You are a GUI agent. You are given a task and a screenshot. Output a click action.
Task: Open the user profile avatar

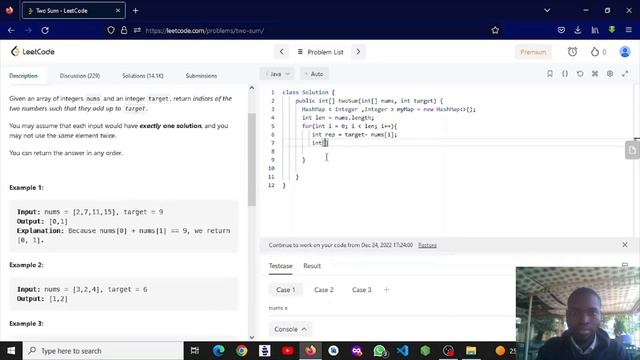tap(624, 51)
